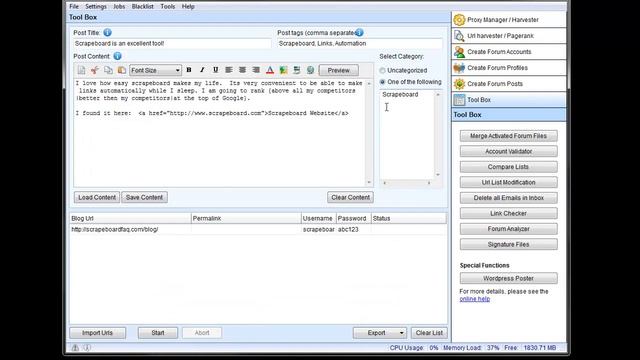Open the Blacklist menu
This screenshot has height=360, width=640.
click(x=142, y=7)
